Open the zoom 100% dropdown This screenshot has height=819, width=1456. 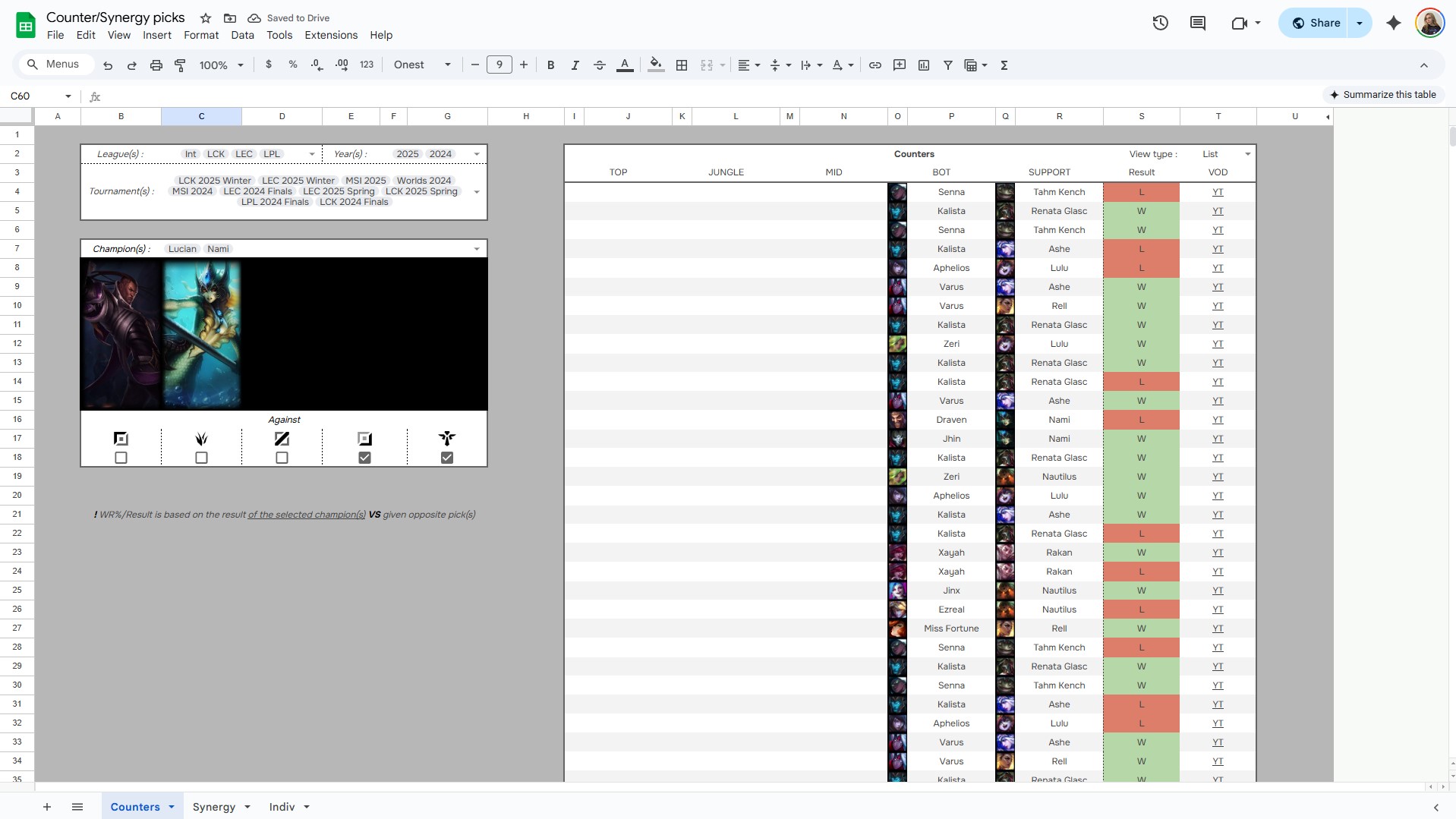(221, 65)
